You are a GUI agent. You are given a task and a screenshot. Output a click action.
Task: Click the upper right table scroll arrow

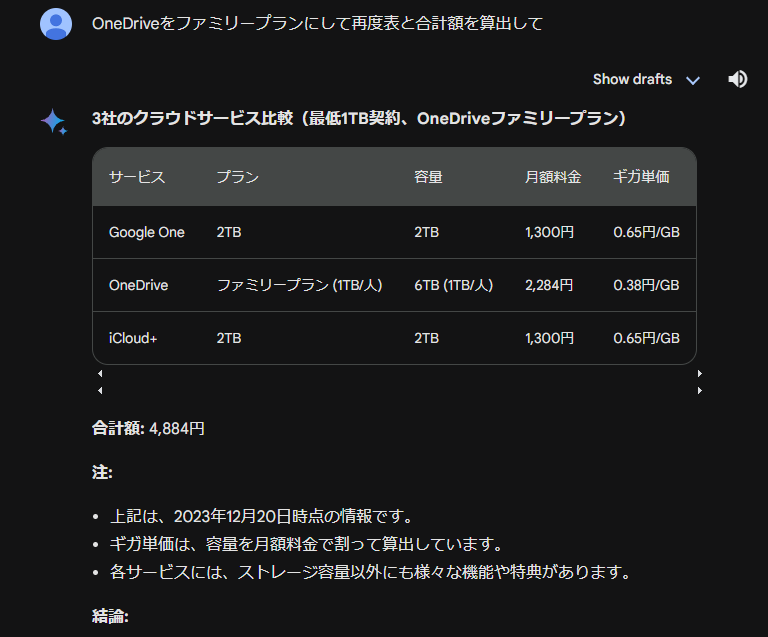[700, 374]
